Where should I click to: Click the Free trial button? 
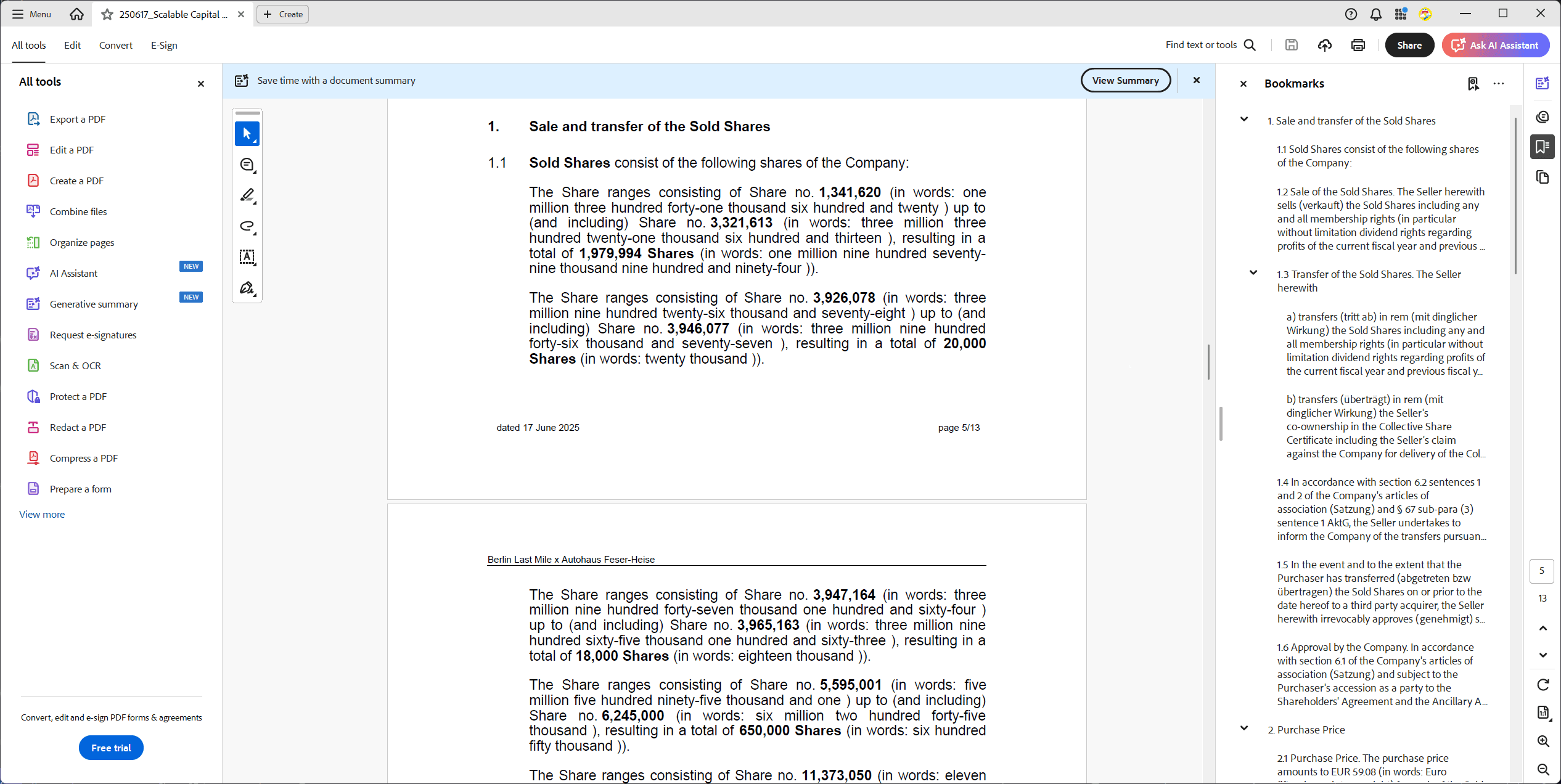(x=111, y=748)
